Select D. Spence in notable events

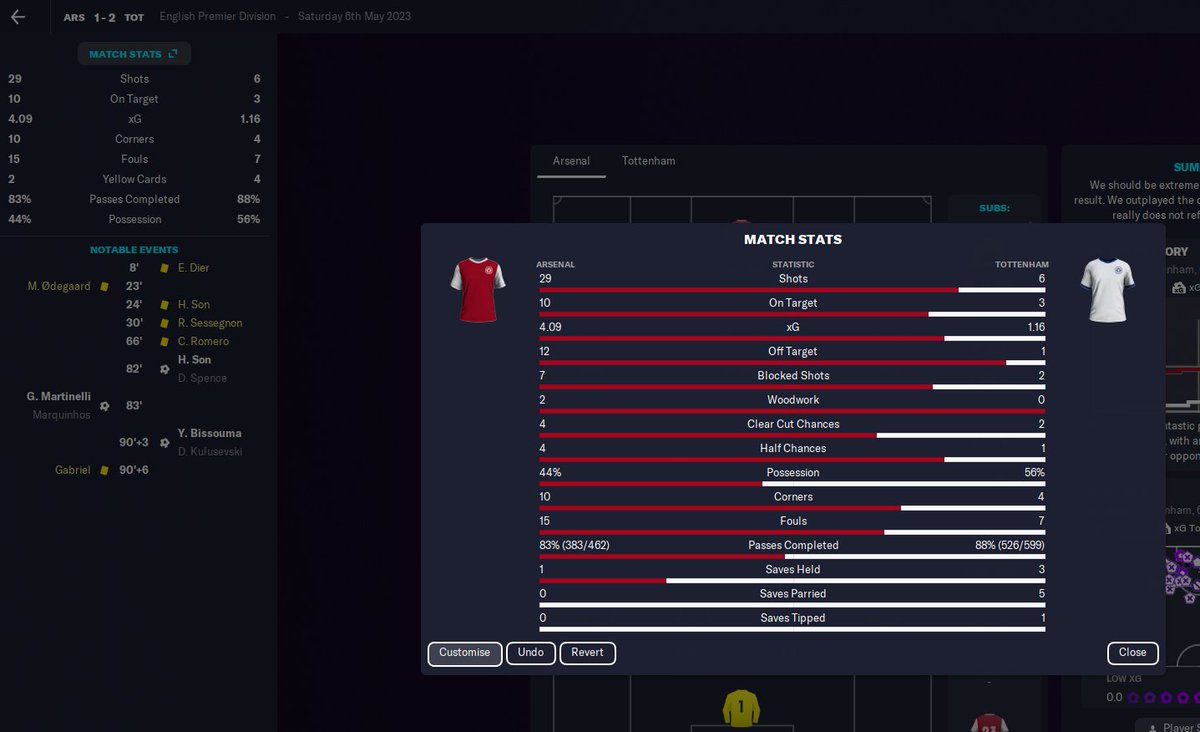point(202,378)
